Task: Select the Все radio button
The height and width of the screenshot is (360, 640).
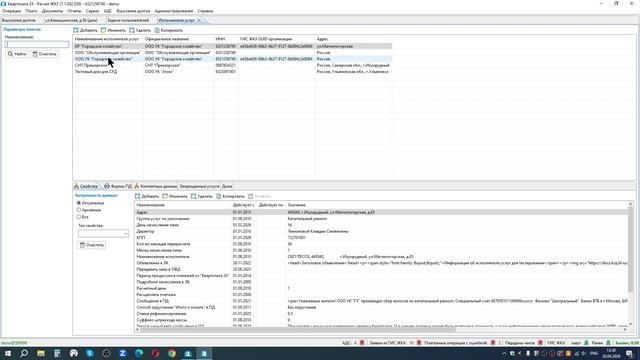Action: click(x=79, y=217)
